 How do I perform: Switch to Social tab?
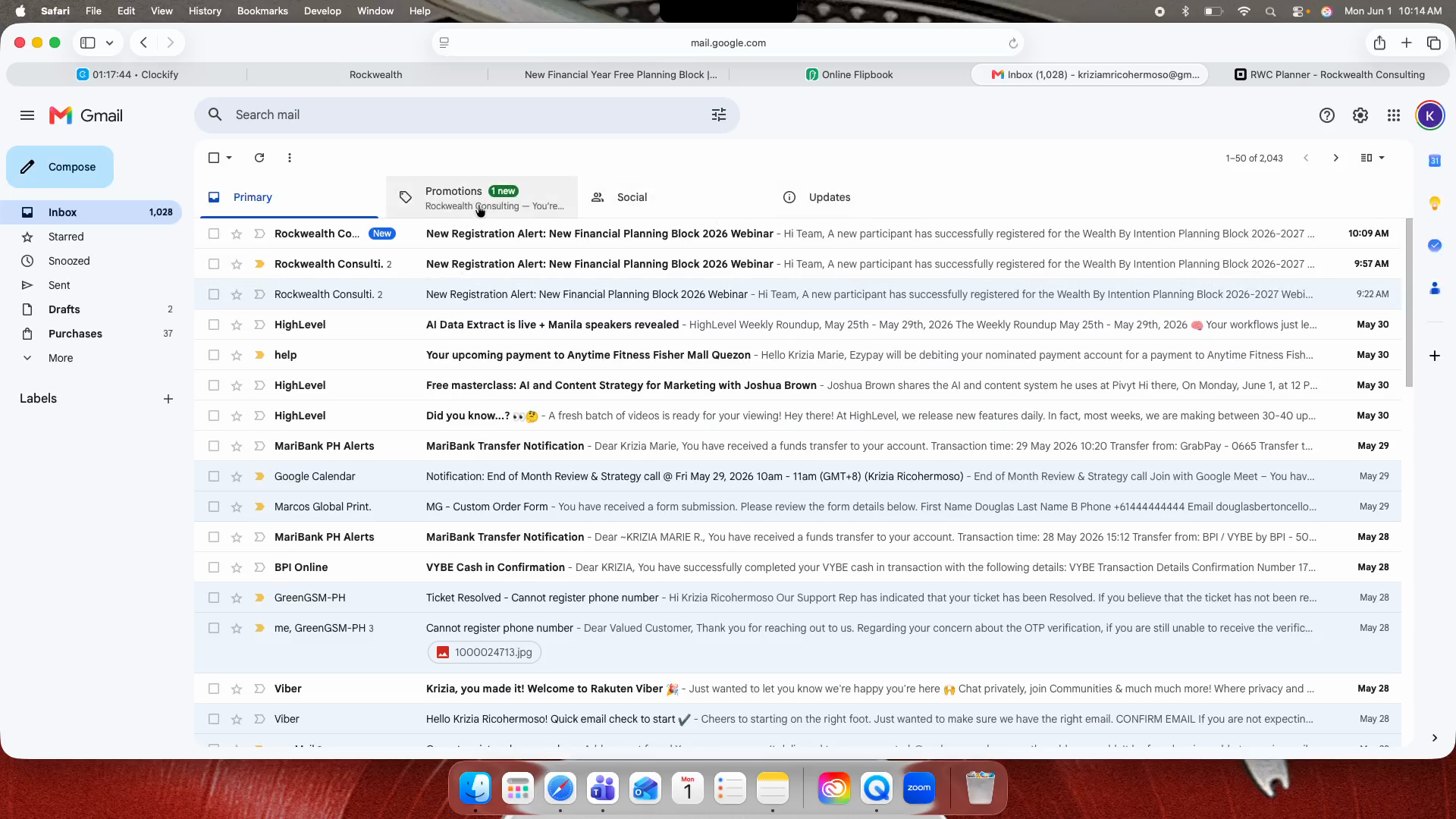point(673,197)
